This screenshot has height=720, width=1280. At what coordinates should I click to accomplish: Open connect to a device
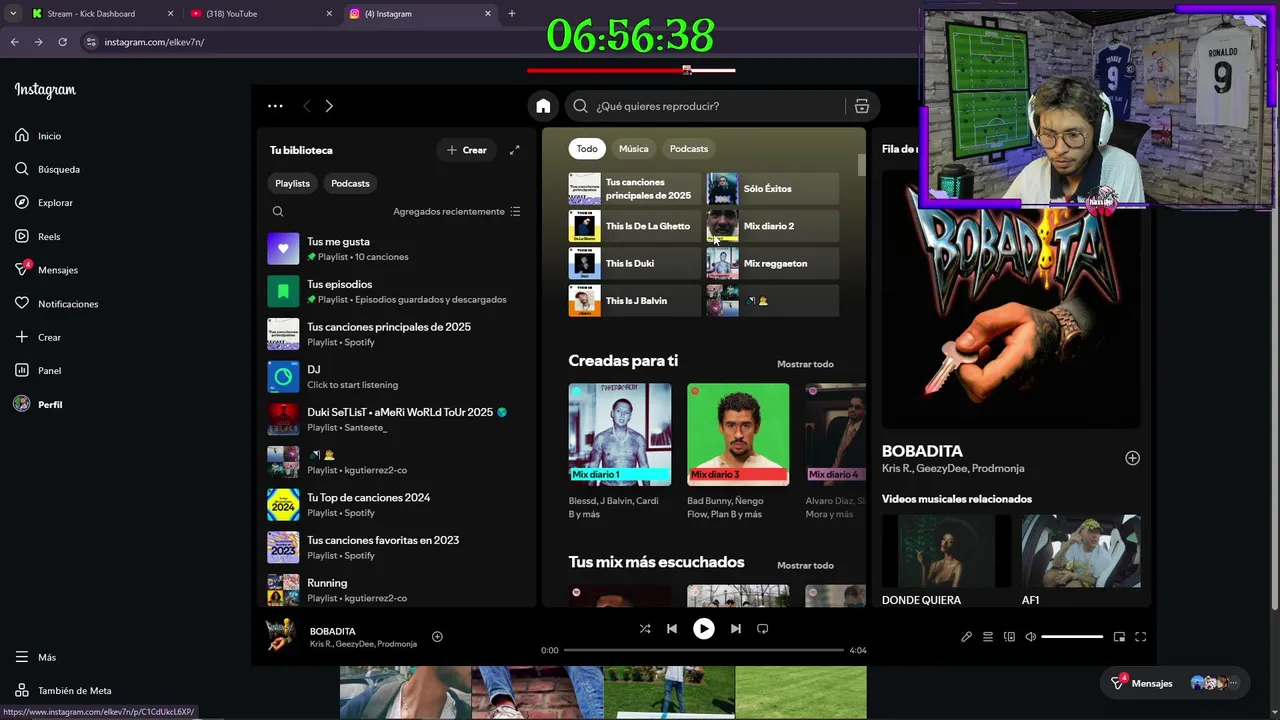pyautogui.click(x=1009, y=637)
